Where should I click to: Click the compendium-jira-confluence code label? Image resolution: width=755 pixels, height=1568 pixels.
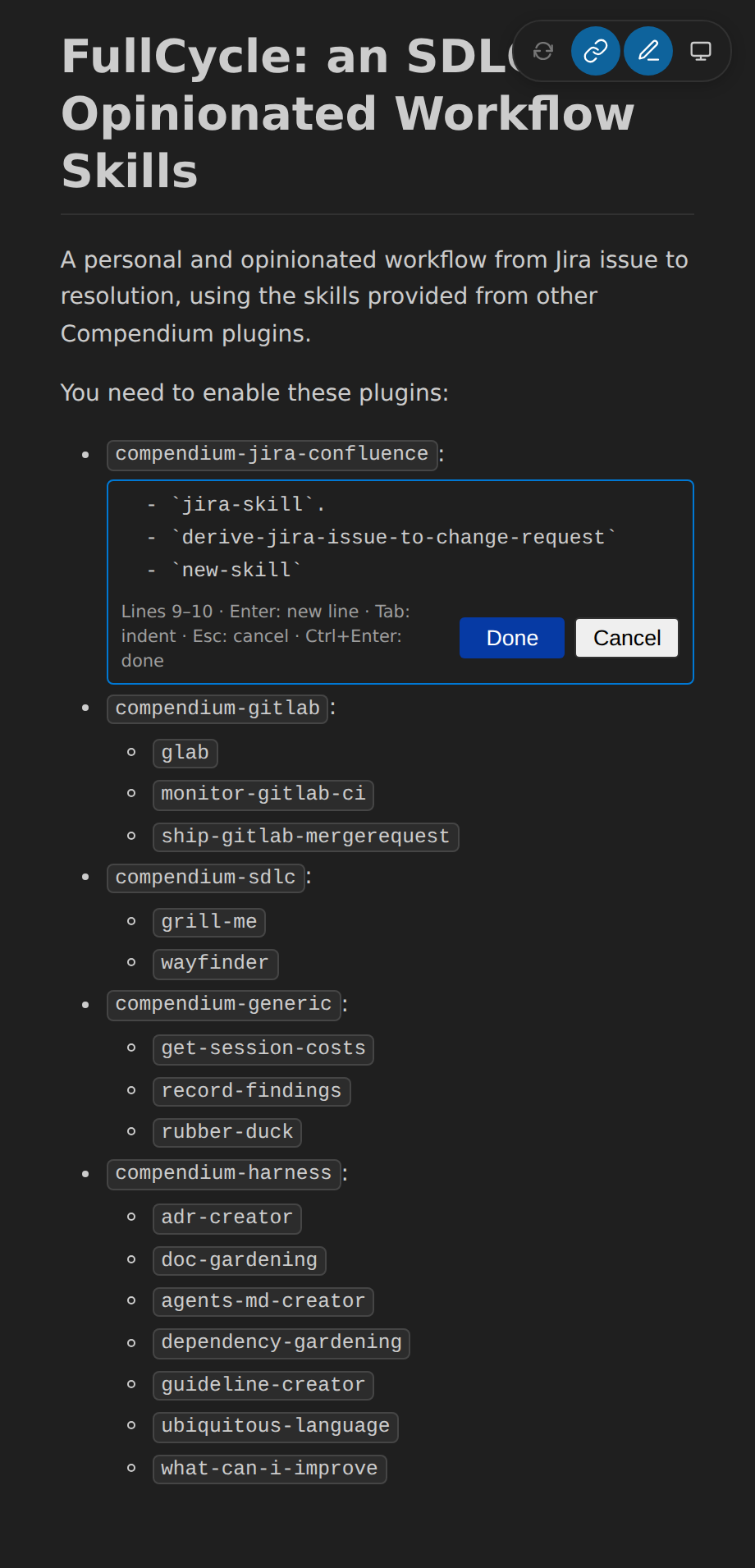[x=272, y=454]
